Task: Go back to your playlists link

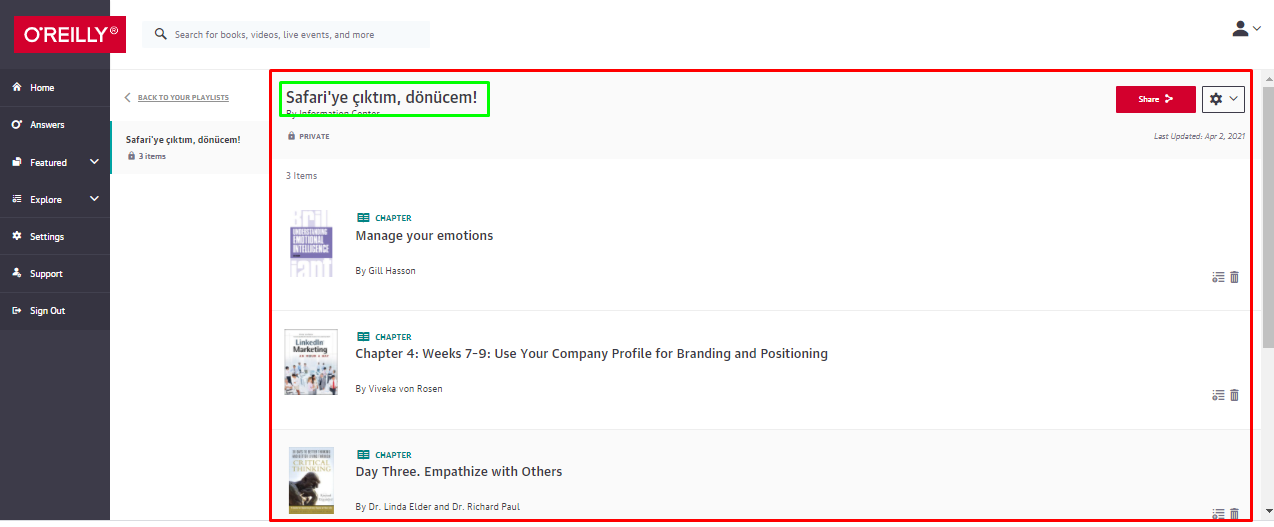Action: (x=182, y=98)
